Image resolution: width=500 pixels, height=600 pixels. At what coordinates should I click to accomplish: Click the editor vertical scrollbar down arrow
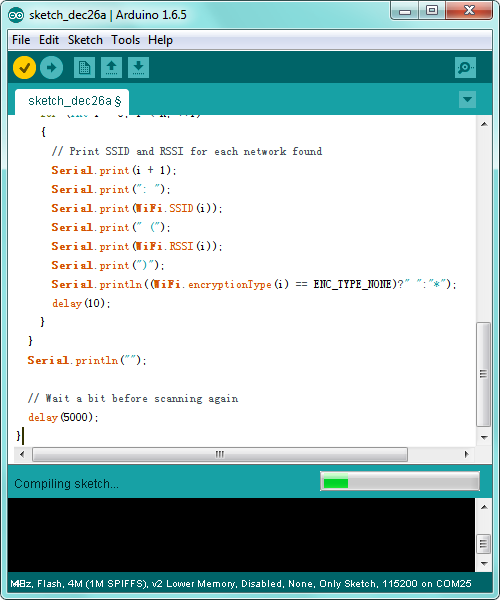tap(484, 437)
